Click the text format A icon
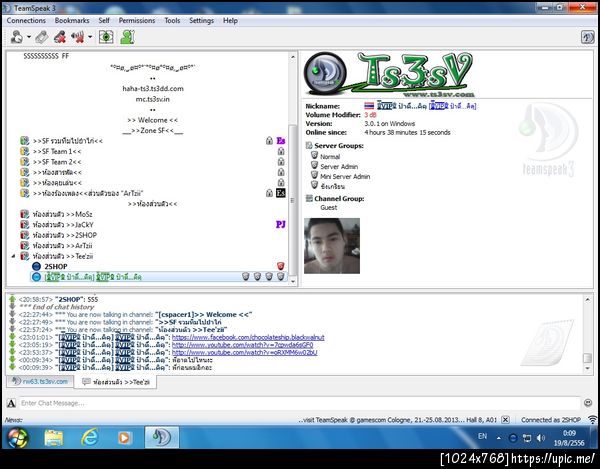 (11, 403)
